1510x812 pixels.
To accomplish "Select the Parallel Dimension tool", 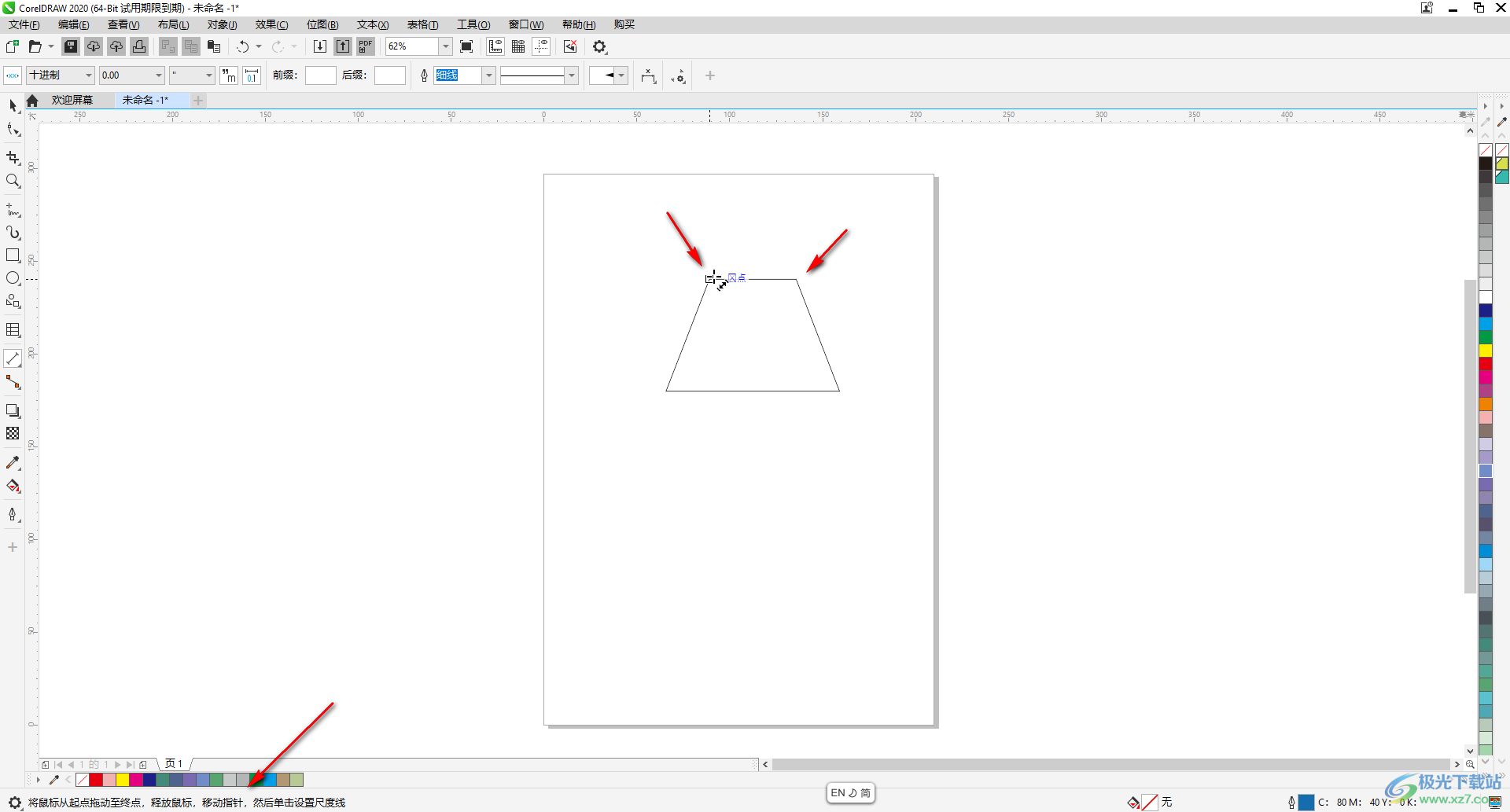I will [13, 359].
